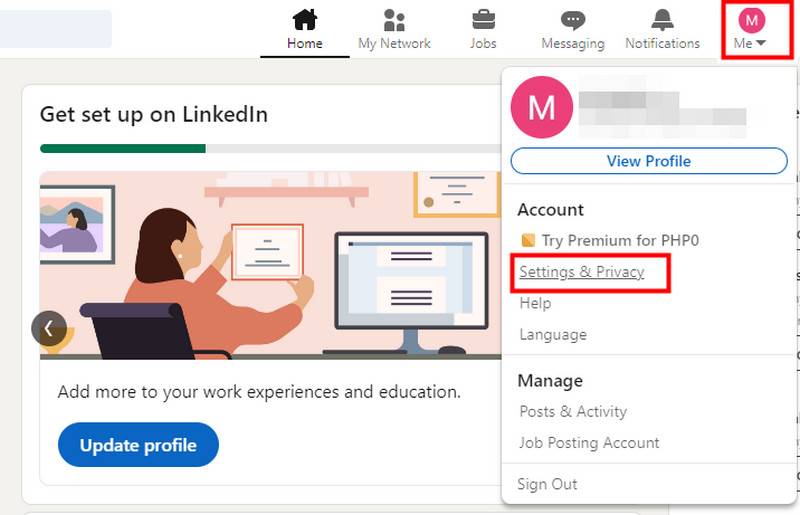The width and height of the screenshot is (800, 515).
Task: Click the Home house icon
Action: (x=304, y=20)
